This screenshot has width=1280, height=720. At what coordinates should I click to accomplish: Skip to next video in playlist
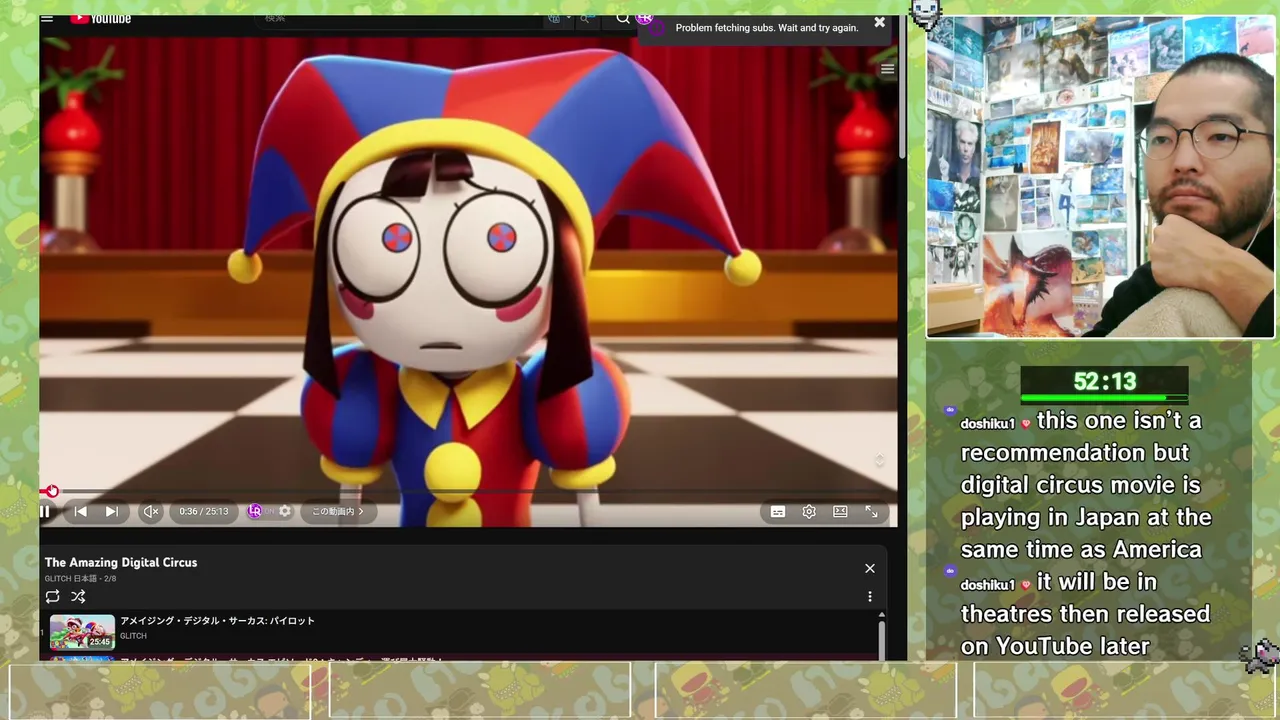(112, 512)
